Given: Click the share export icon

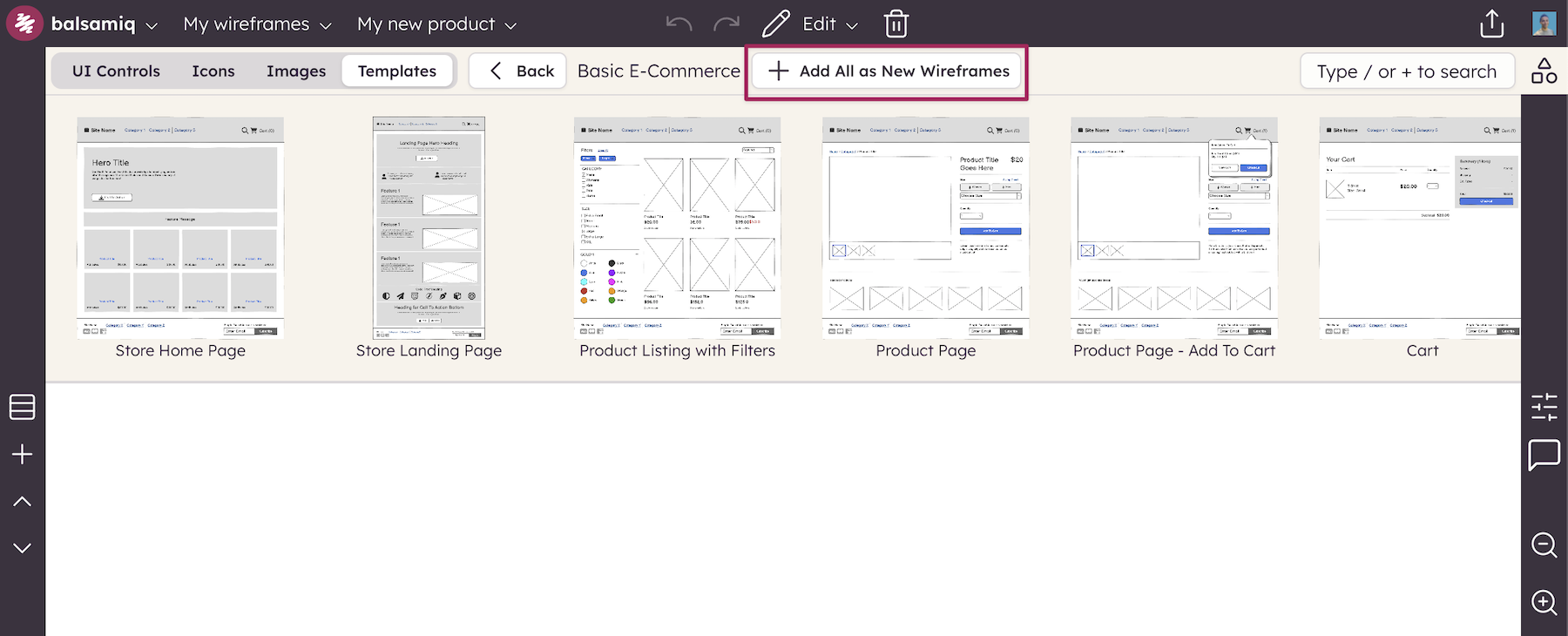Looking at the screenshot, I should tap(1491, 24).
